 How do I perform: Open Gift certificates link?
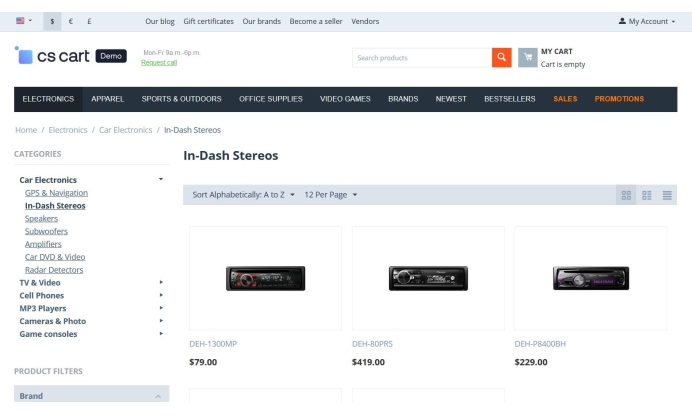[x=208, y=21]
